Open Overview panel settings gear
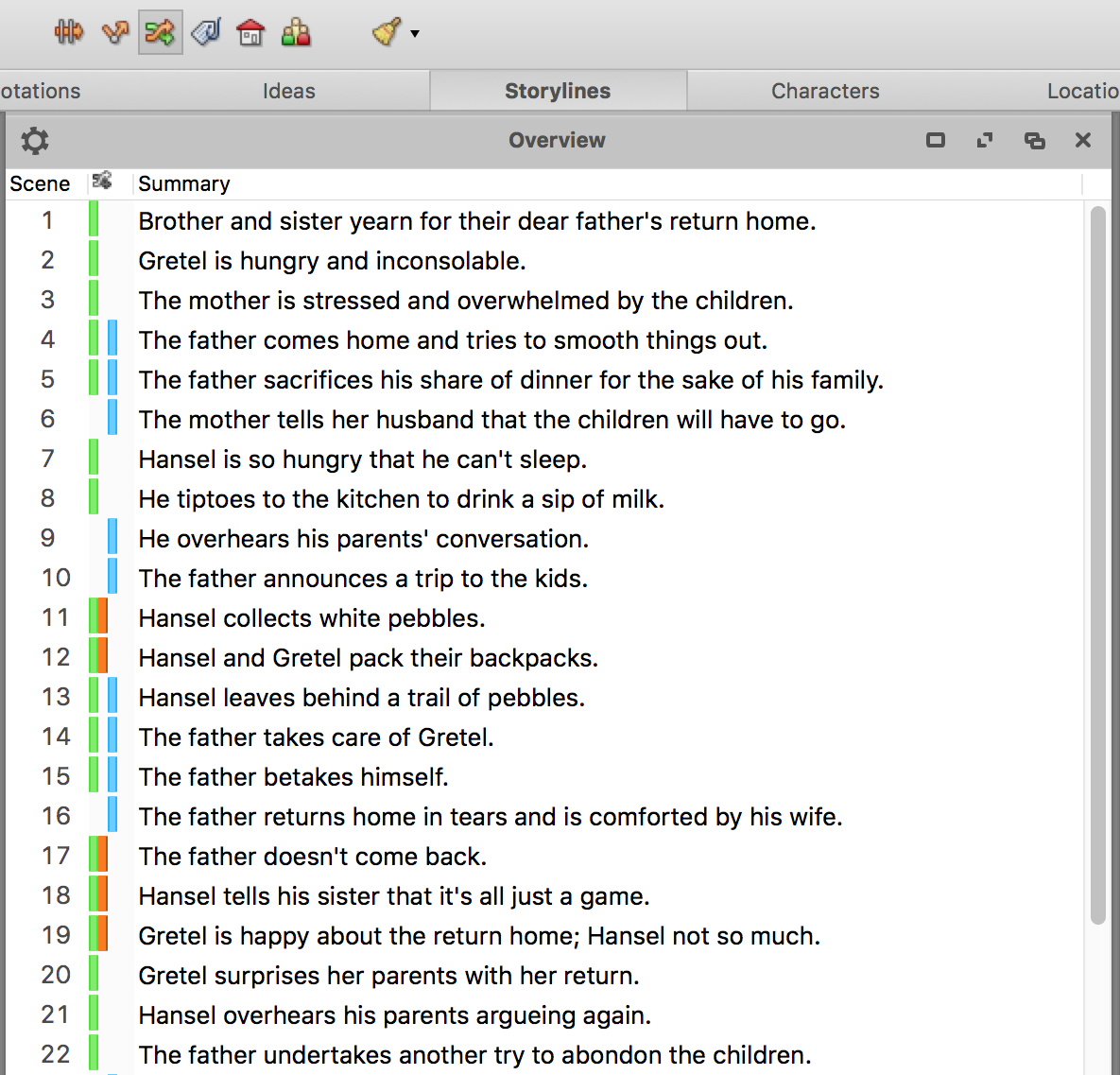The height and width of the screenshot is (1075, 1120). 35,141
